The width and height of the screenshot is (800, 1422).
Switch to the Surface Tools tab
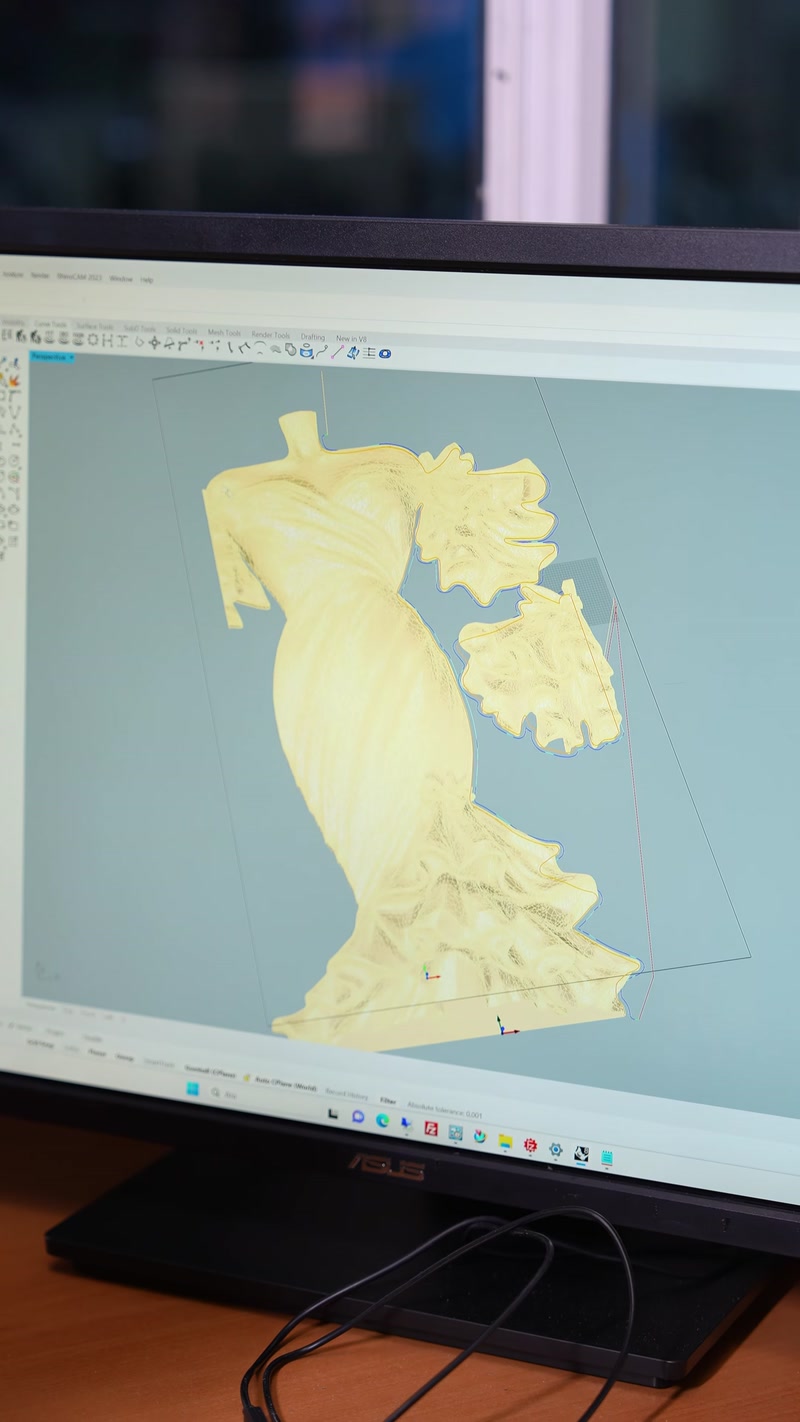click(x=95, y=326)
